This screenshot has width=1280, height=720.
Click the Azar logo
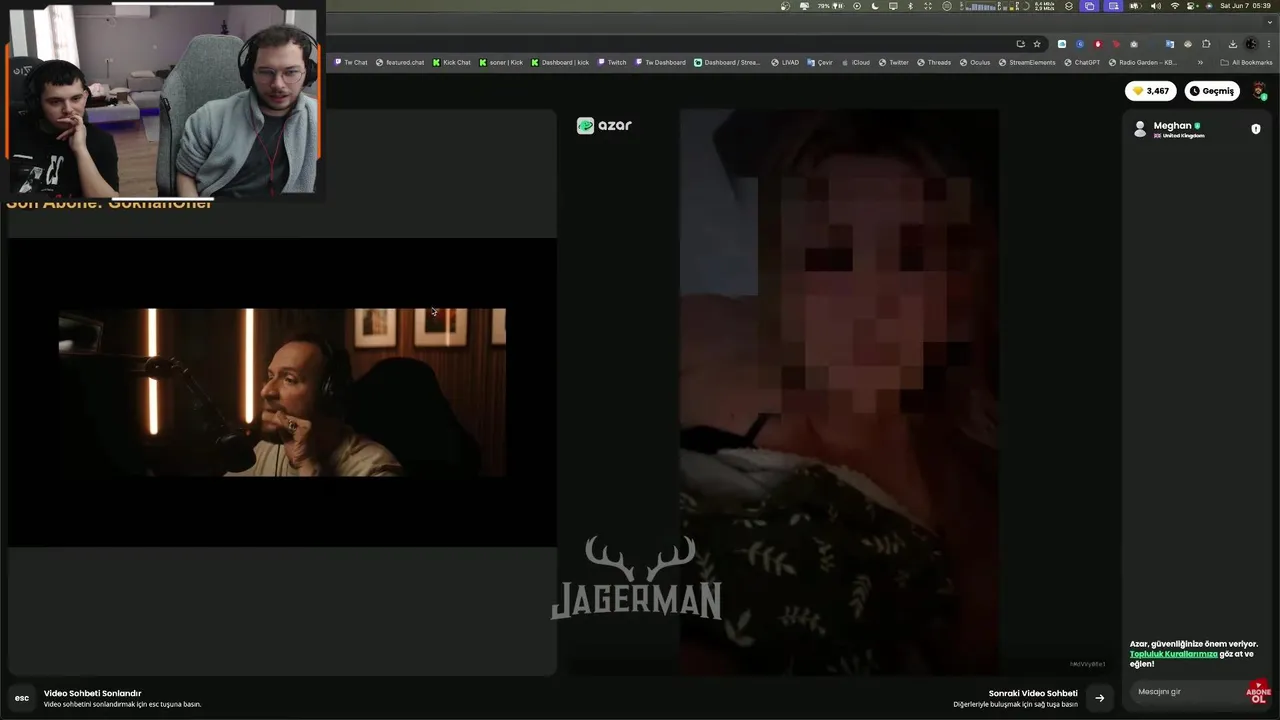point(604,125)
